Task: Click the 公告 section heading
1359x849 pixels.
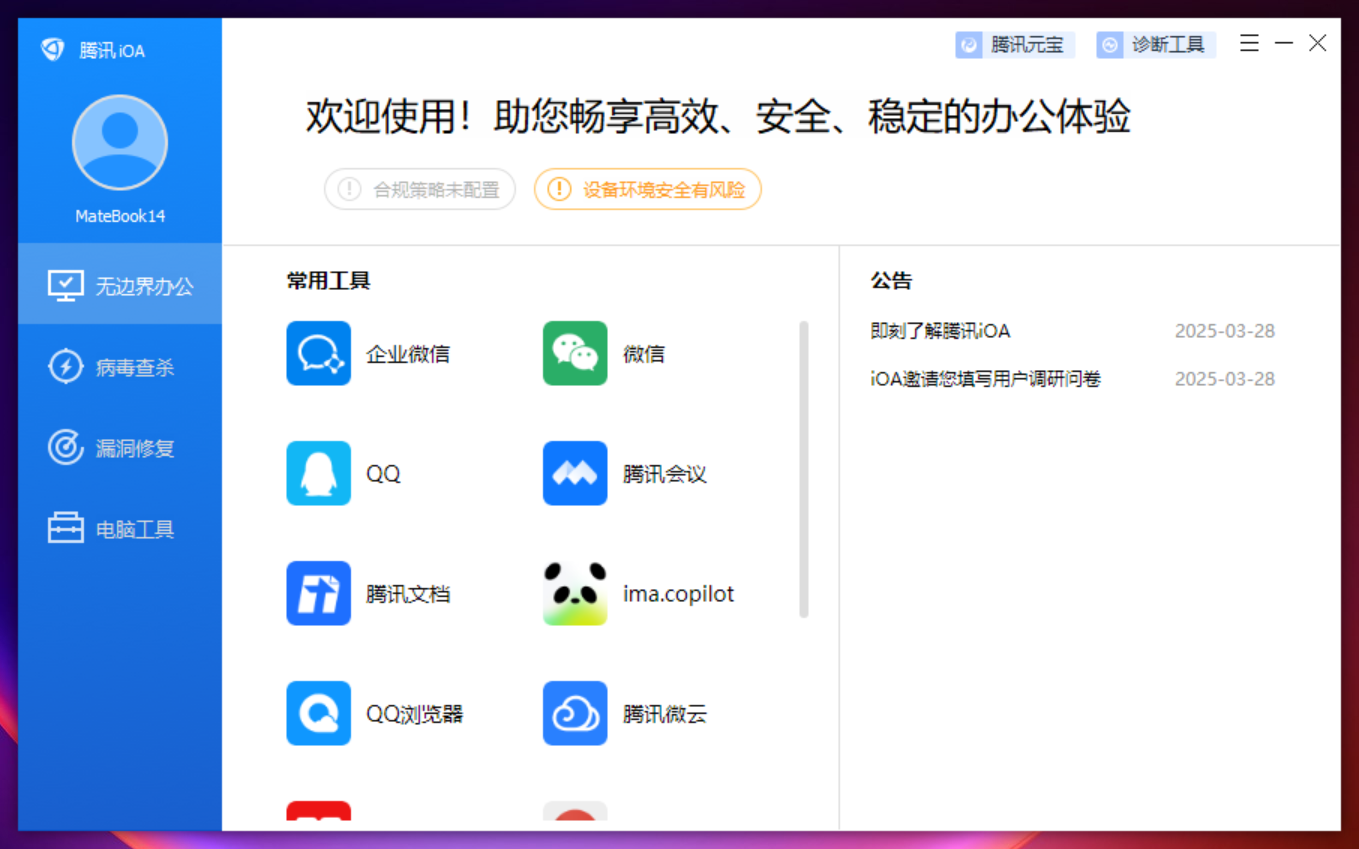Action: (x=891, y=280)
